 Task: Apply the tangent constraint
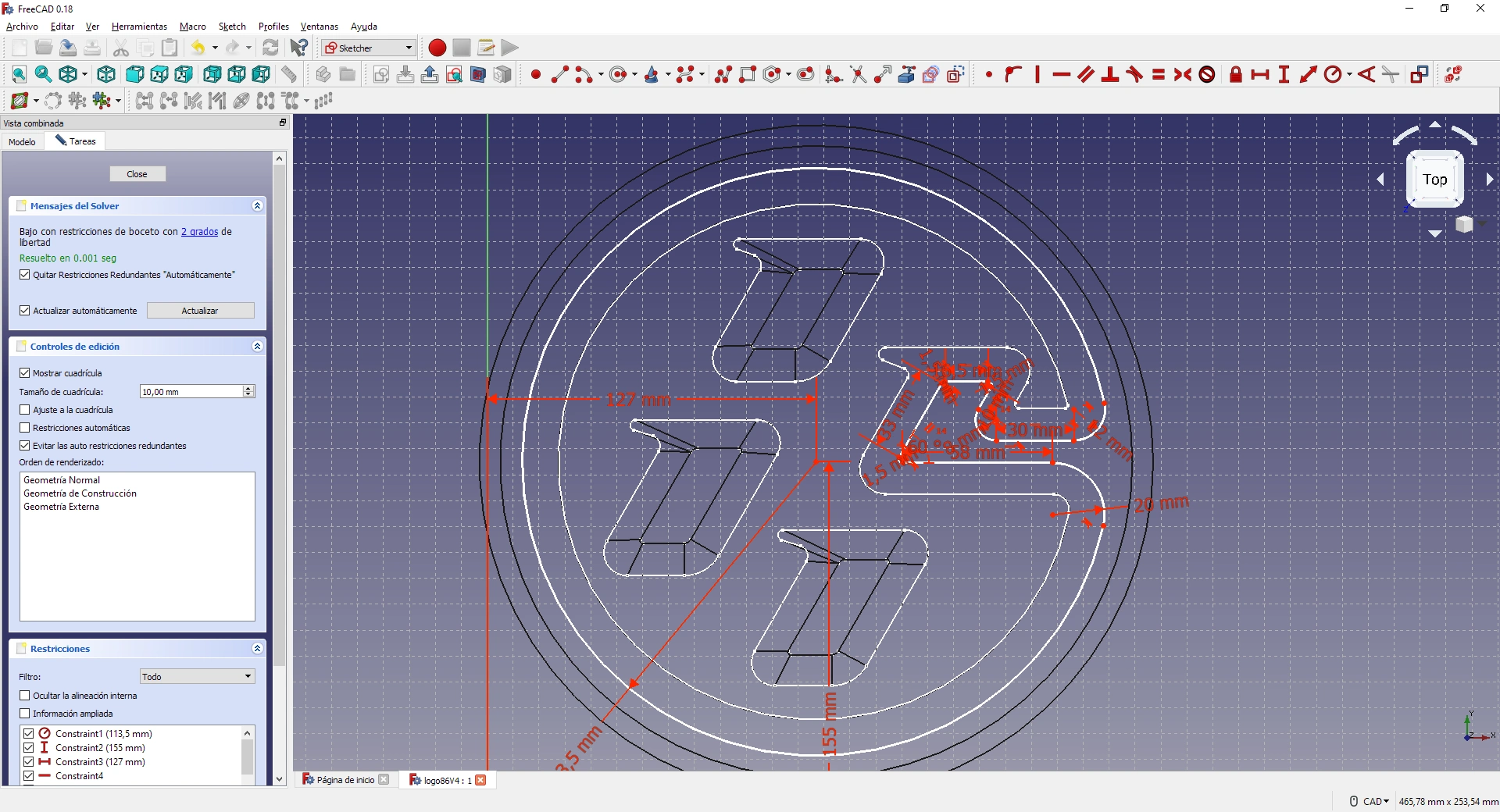[x=1134, y=75]
